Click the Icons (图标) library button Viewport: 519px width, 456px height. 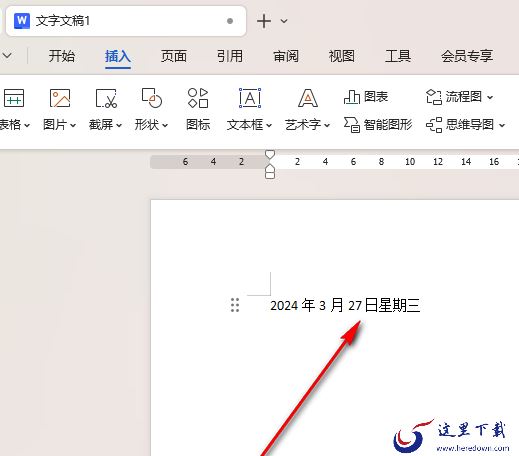198,98
